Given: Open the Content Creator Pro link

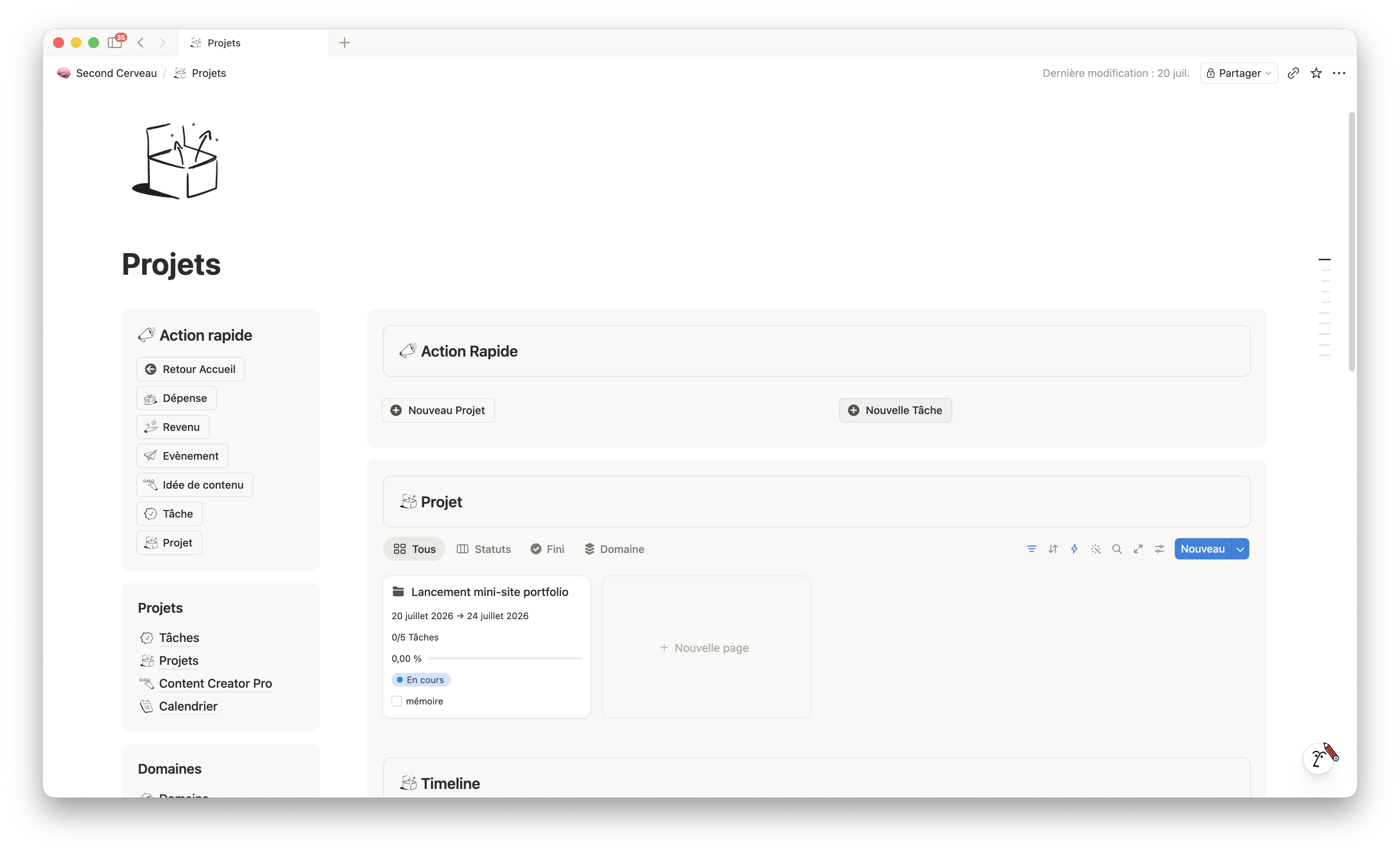Looking at the screenshot, I should point(215,684).
